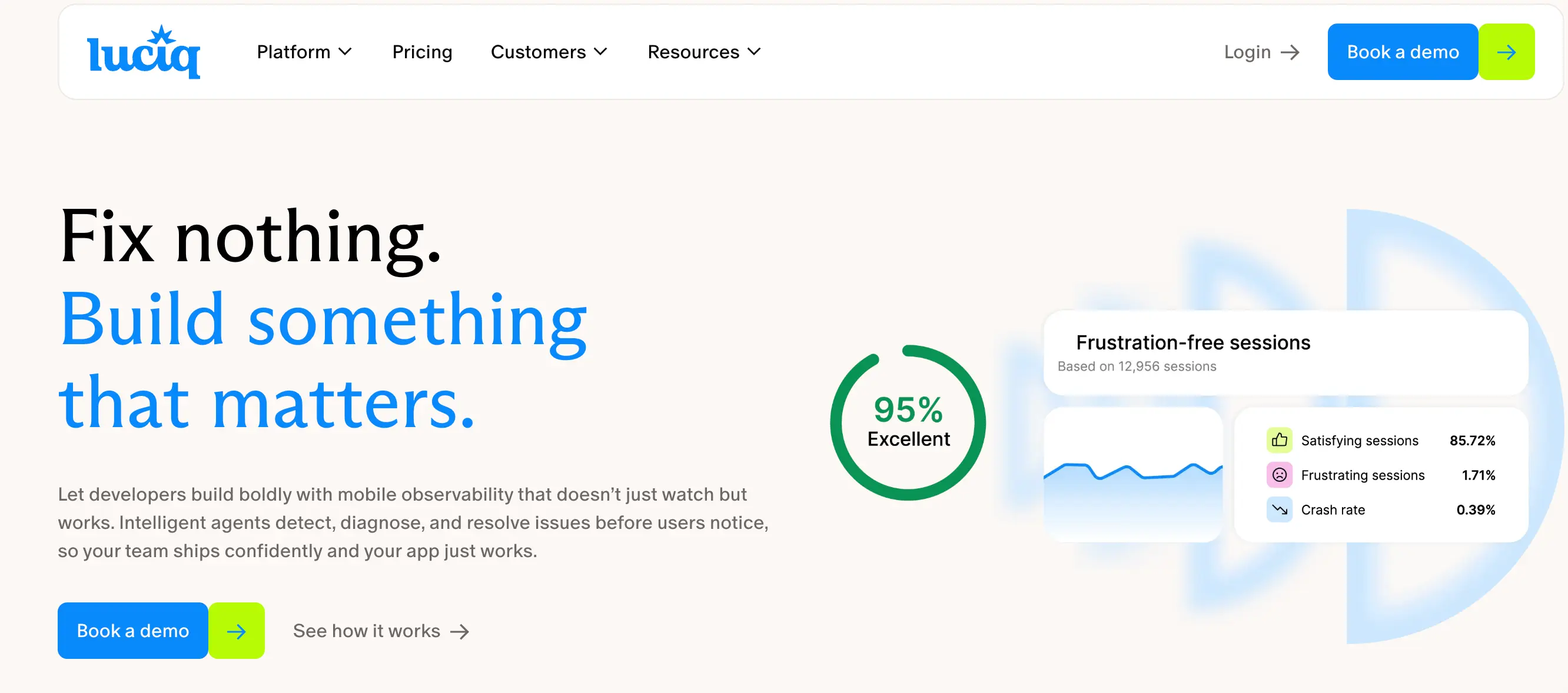The height and width of the screenshot is (693, 1568).
Task: Click the 95% Excellent progress ring
Action: pyautogui.click(x=908, y=423)
